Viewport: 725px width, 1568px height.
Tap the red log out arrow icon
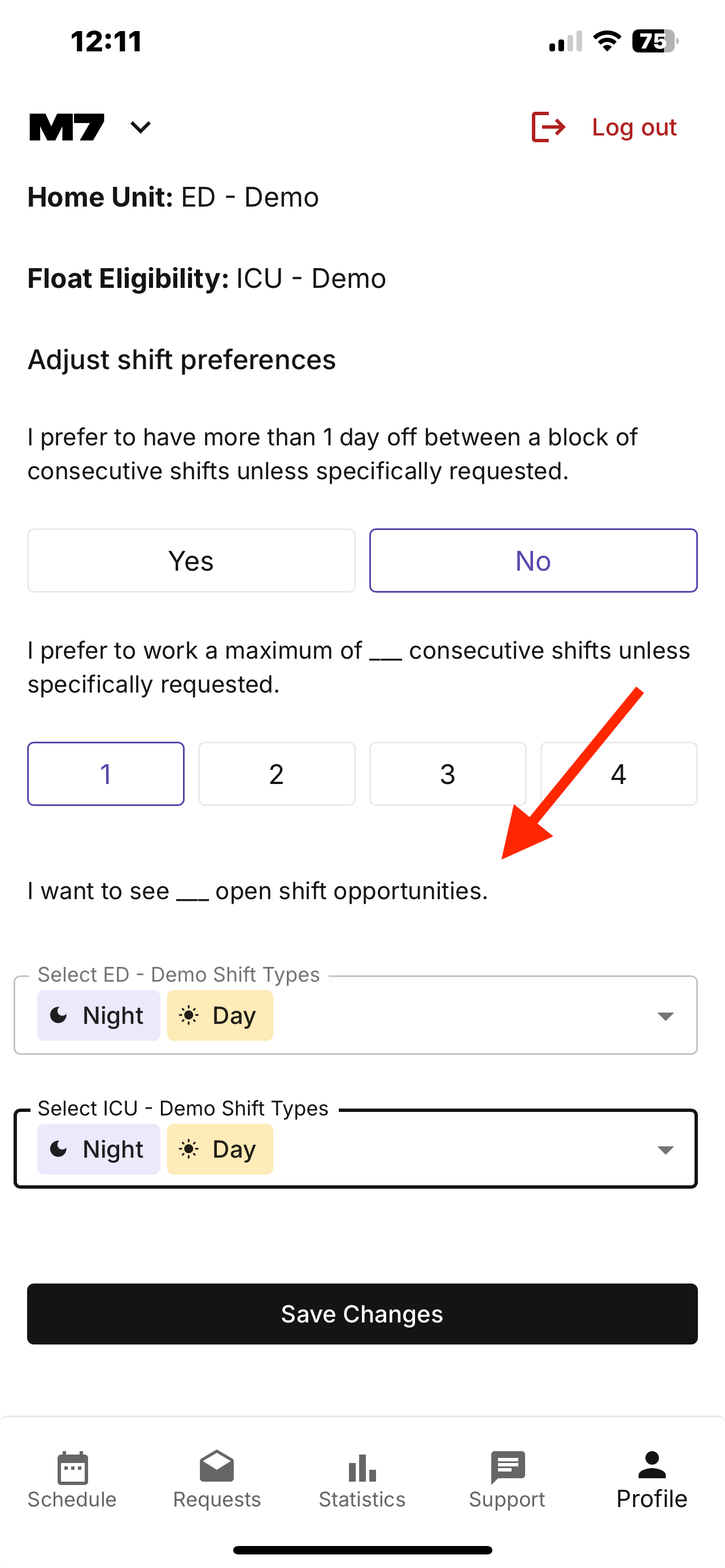coord(548,127)
